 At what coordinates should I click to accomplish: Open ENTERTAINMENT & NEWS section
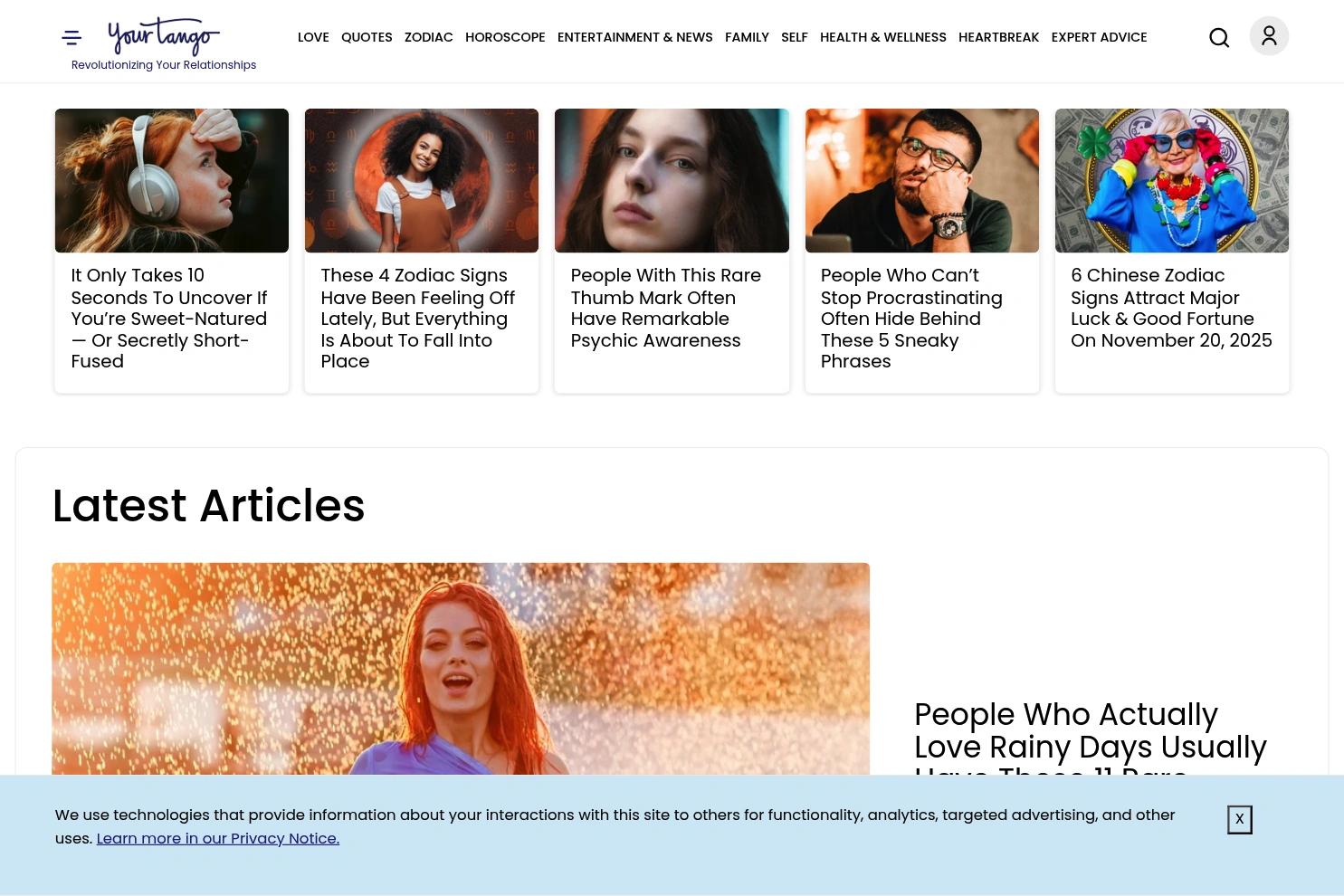click(x=634, y=37)
